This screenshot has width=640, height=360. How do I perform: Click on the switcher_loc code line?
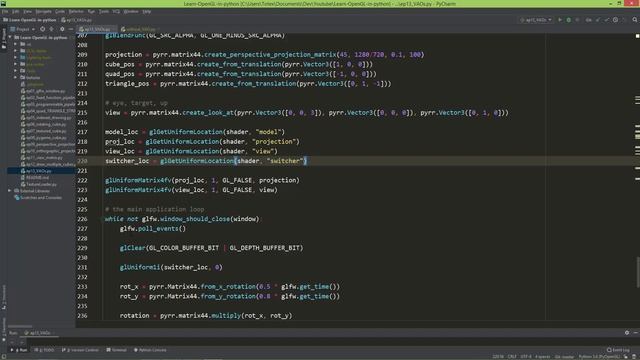coord(206,161)
